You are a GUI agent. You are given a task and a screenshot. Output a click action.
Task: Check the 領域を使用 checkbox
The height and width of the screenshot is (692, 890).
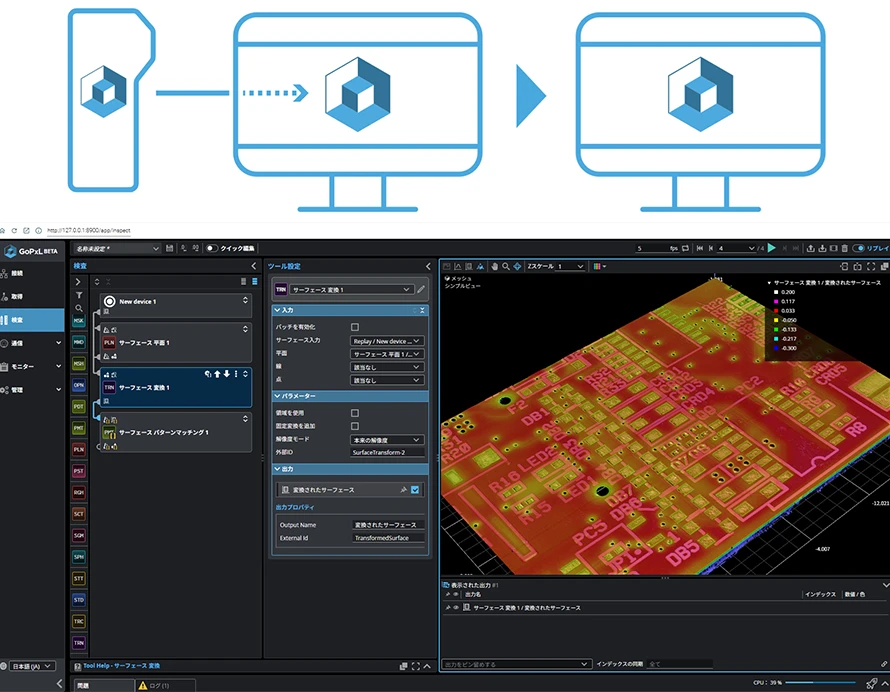tap(355, 412)
